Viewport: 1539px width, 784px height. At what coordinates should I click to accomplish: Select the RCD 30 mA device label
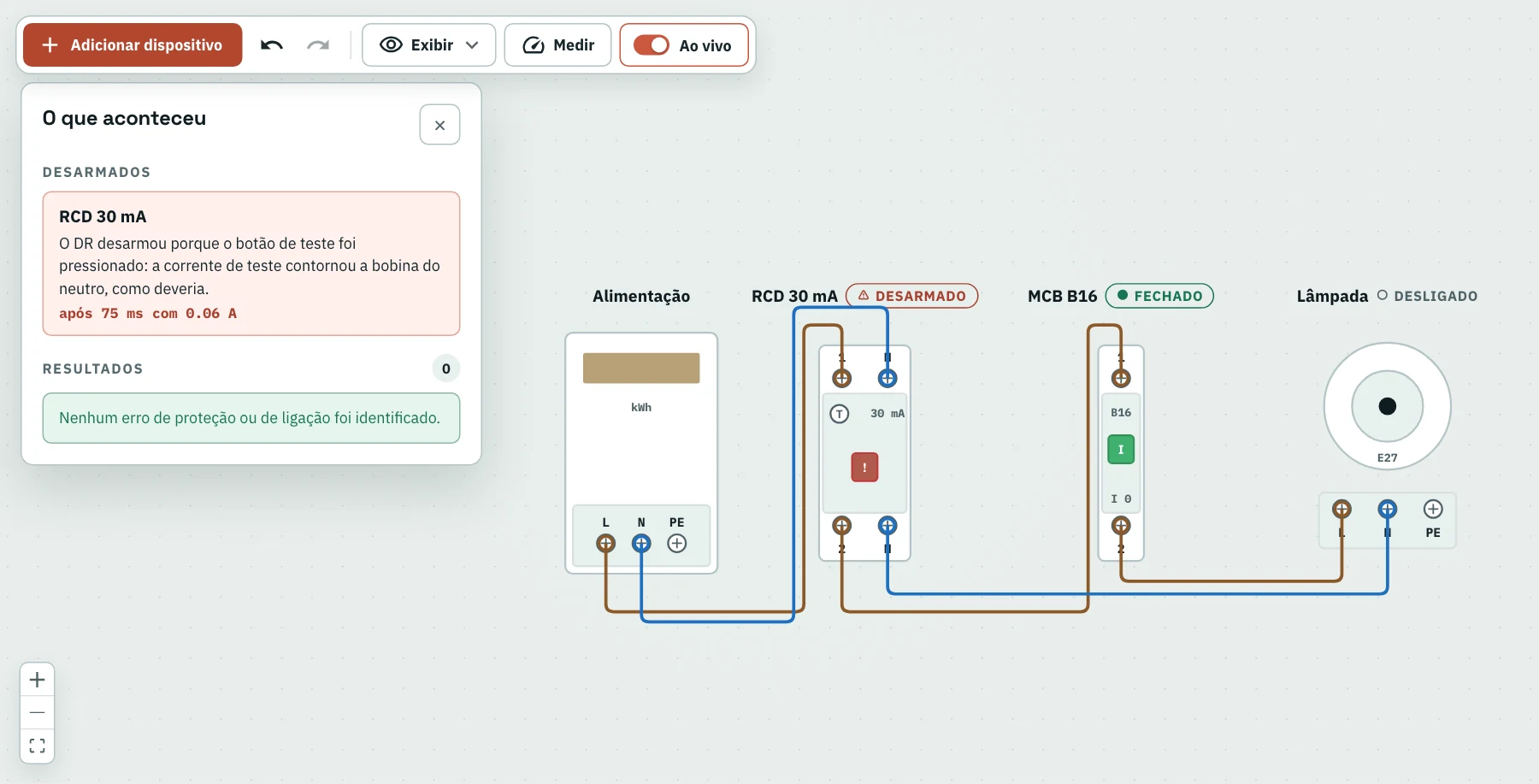click(x=794, y=296)
